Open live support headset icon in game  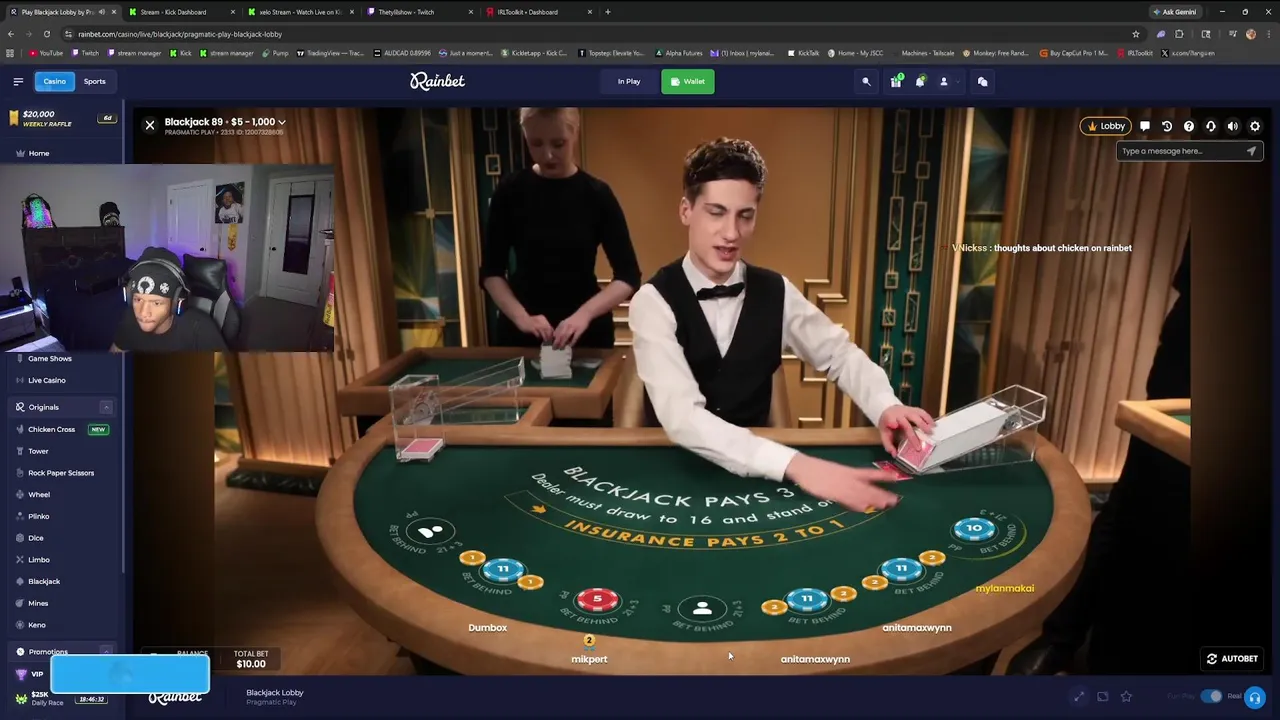(1211, 126)
